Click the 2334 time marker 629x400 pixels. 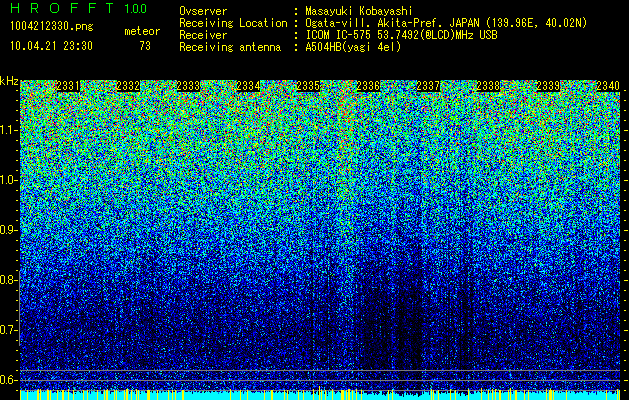pos(248,86)
